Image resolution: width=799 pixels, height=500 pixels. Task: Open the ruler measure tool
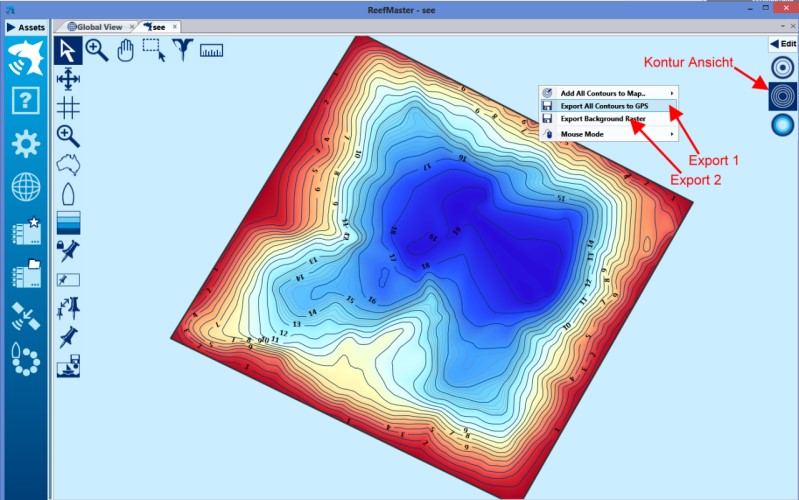coord(211,50)
